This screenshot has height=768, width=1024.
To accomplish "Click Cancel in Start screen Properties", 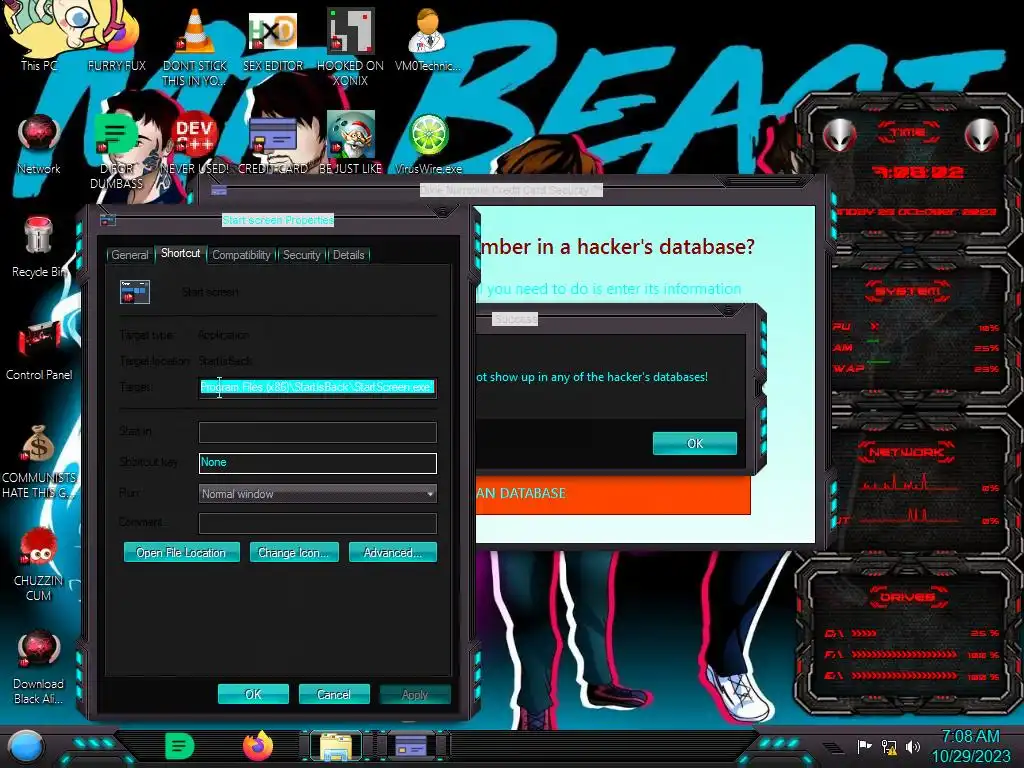I will [x=334, y=694].
